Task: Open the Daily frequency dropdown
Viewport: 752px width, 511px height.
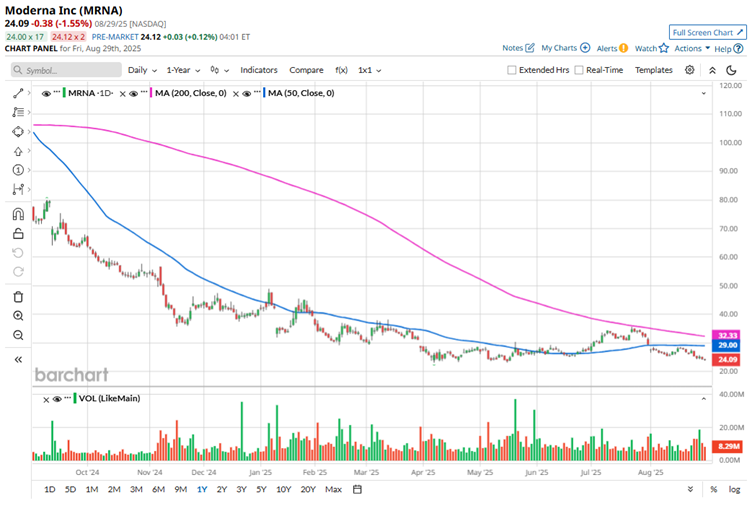Action: [x=142, y=70]
